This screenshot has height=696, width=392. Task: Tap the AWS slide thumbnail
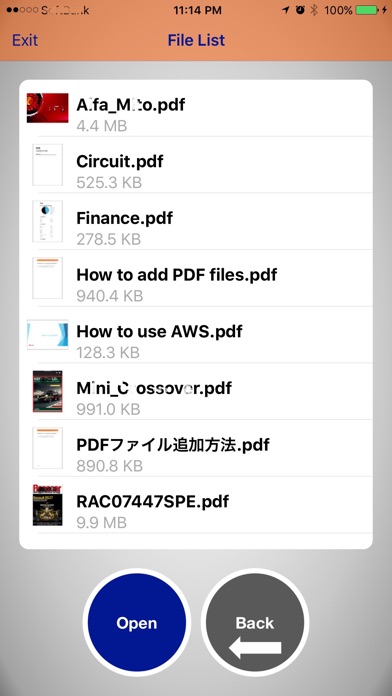coord(48,335)
